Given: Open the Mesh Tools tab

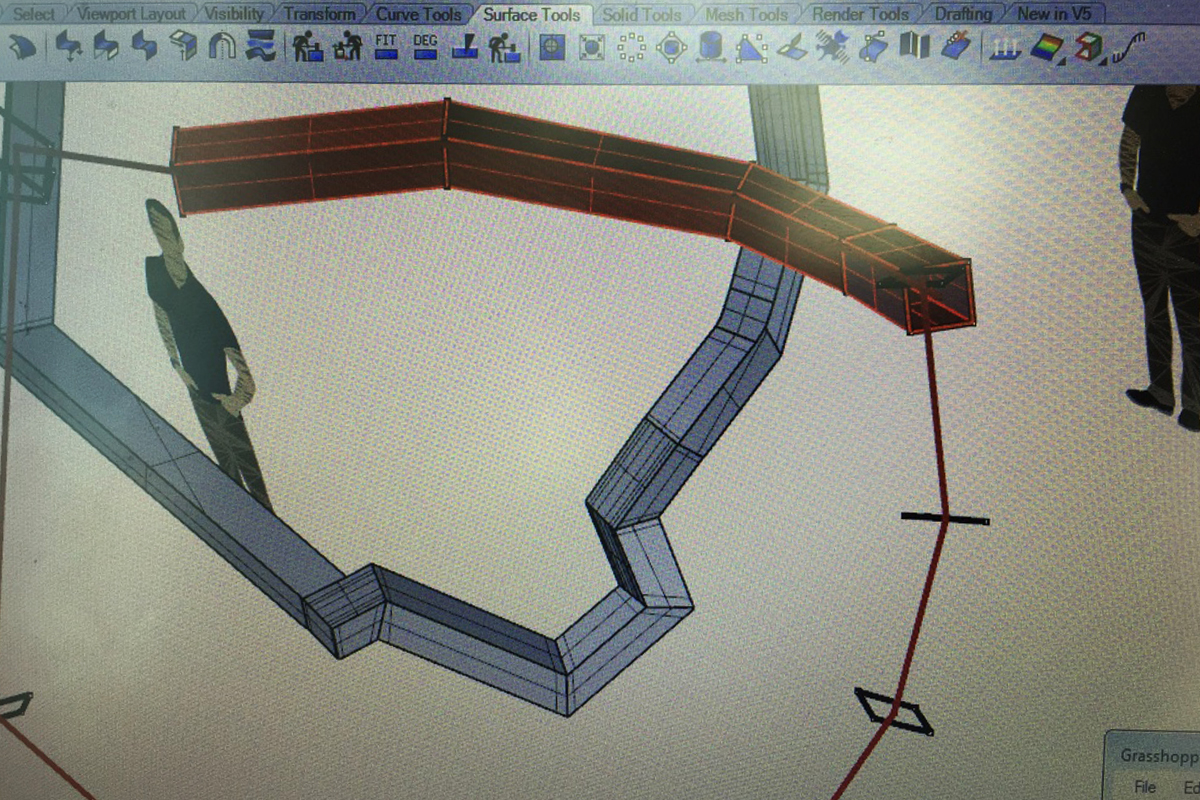Looking at the screenshot, I should pyautogui.click(x=746, y=14).
